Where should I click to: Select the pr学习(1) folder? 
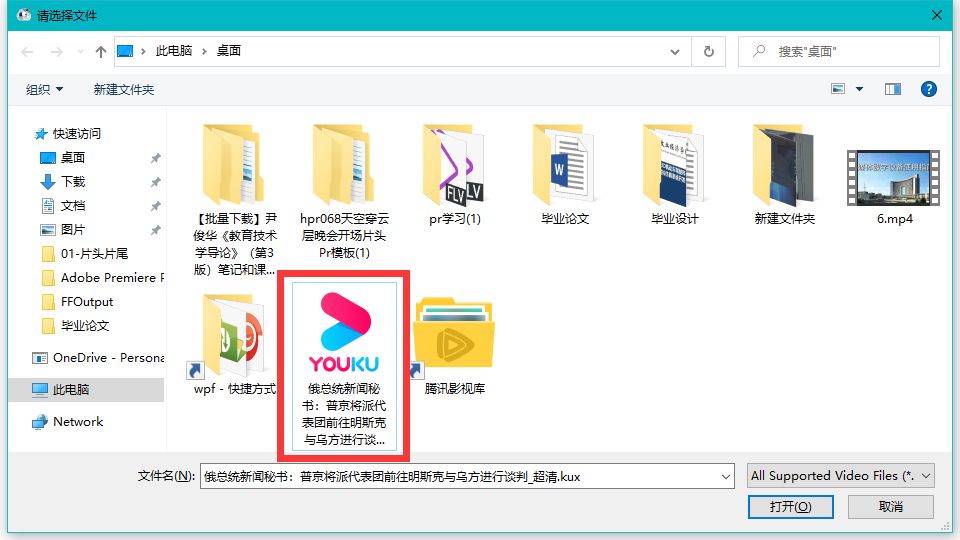point(454,175)
